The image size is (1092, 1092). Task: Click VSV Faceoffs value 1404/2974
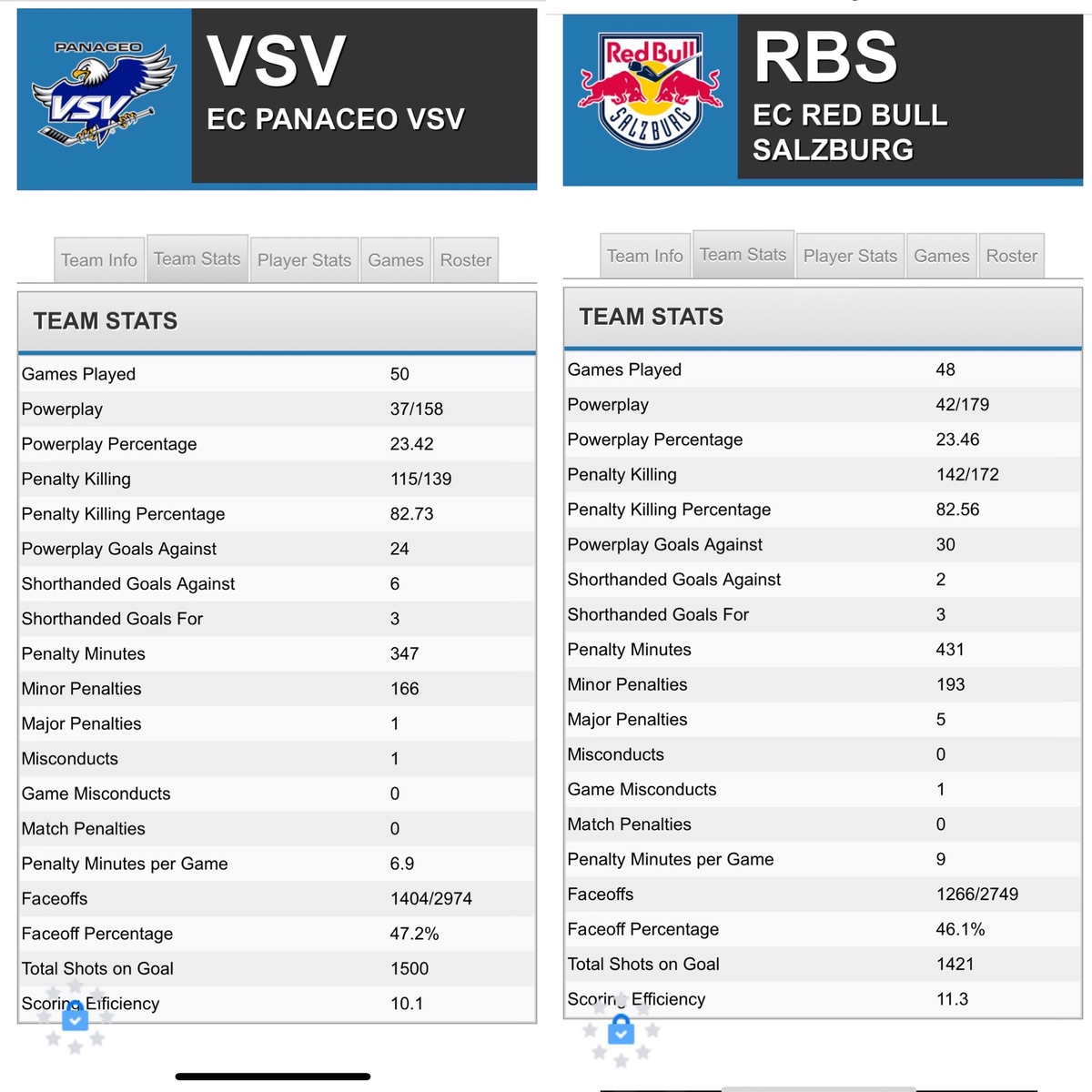coord(431,899)
